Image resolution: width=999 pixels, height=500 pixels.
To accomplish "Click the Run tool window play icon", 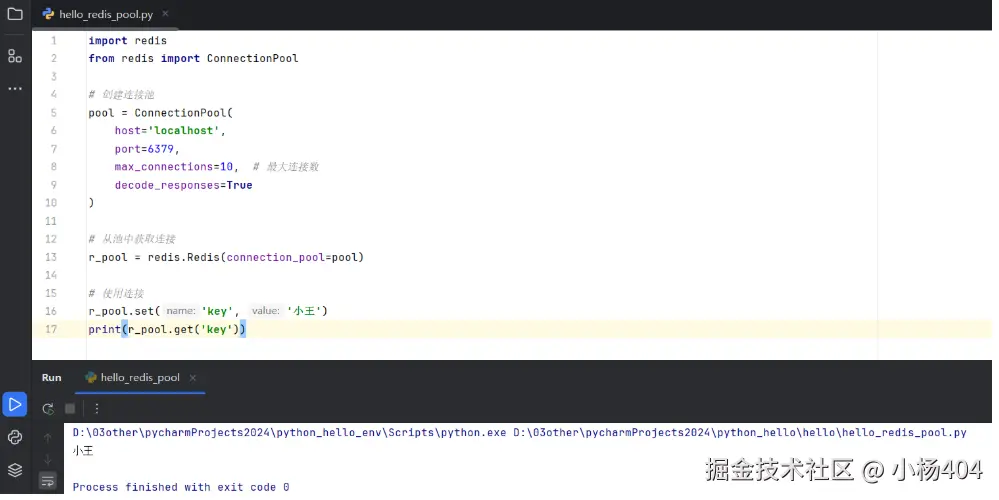I will click(x=15, y=404).
